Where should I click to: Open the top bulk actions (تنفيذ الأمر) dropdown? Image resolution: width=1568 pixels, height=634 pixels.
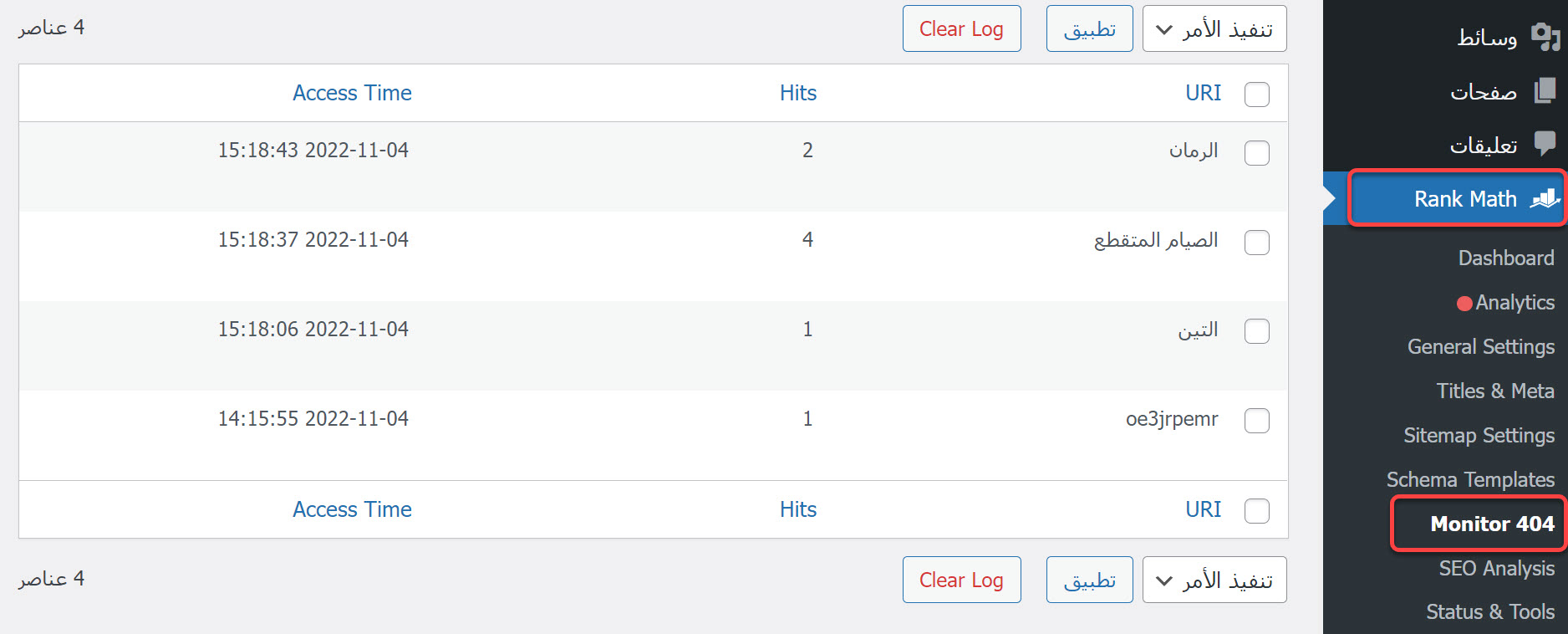click(1214, 29)
